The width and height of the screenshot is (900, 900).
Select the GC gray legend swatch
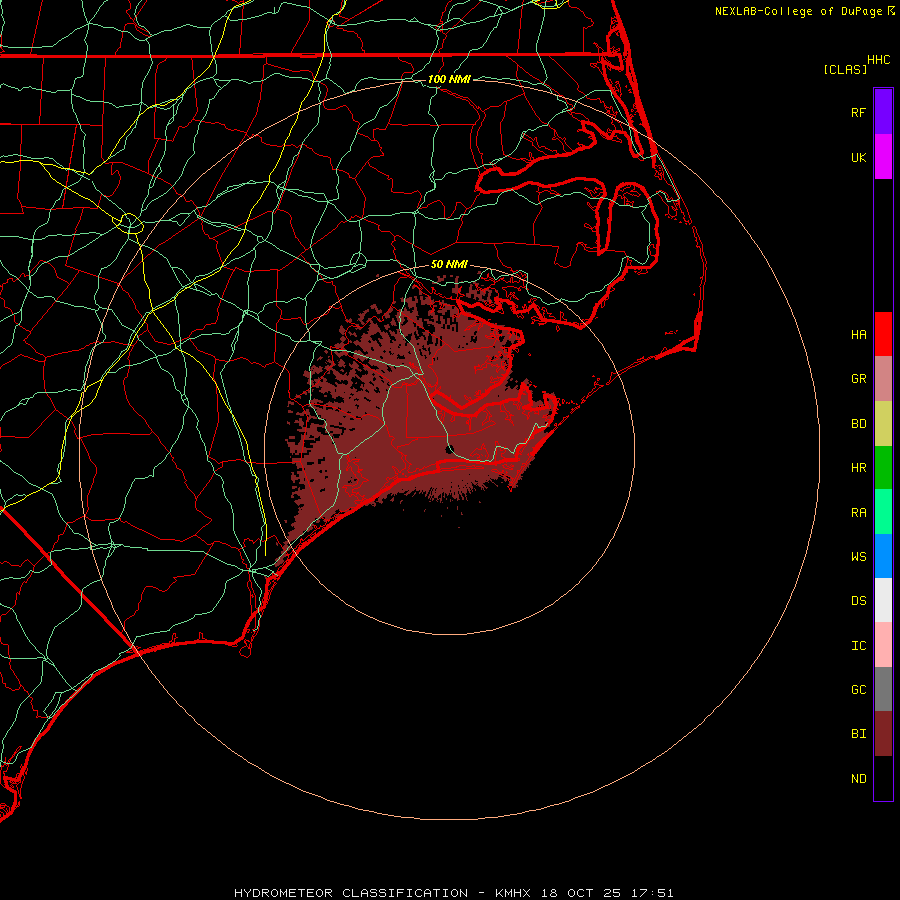point(883,689)
